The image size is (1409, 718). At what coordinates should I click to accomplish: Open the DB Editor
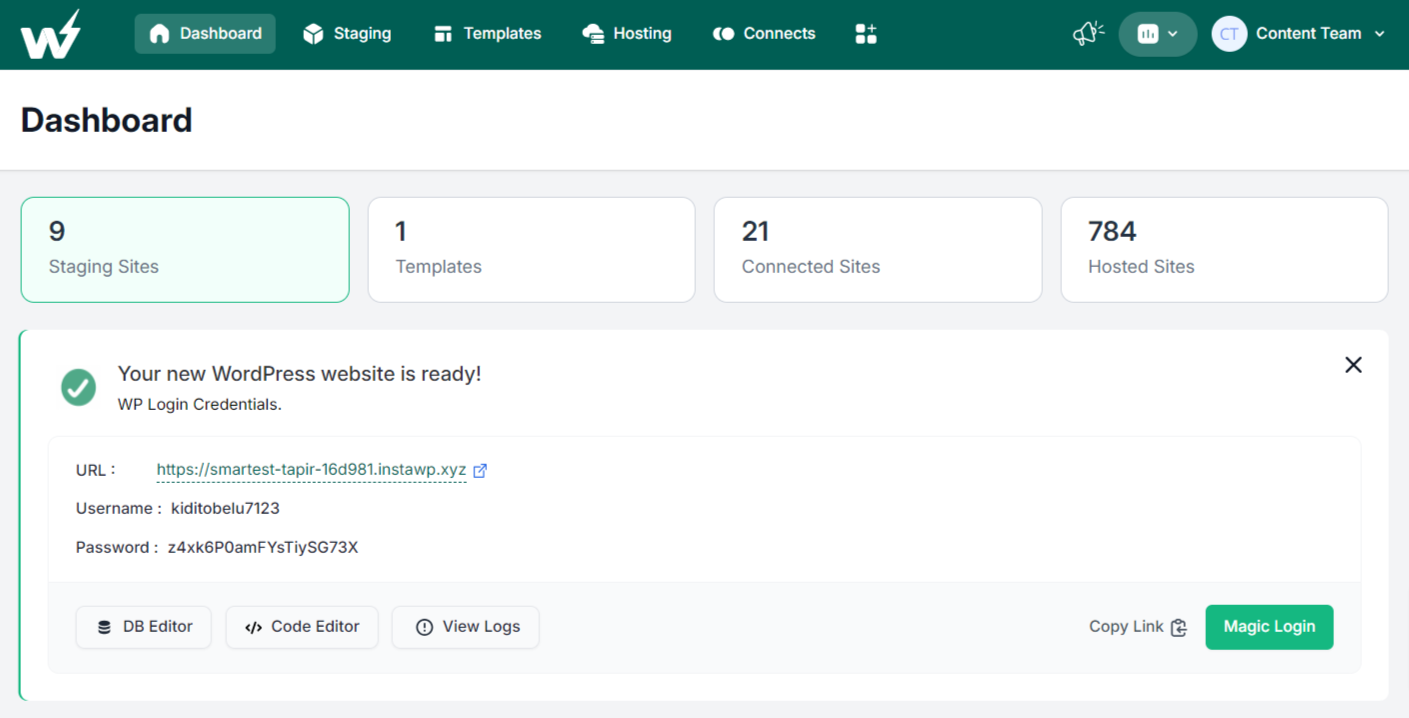tap(144, 627)
